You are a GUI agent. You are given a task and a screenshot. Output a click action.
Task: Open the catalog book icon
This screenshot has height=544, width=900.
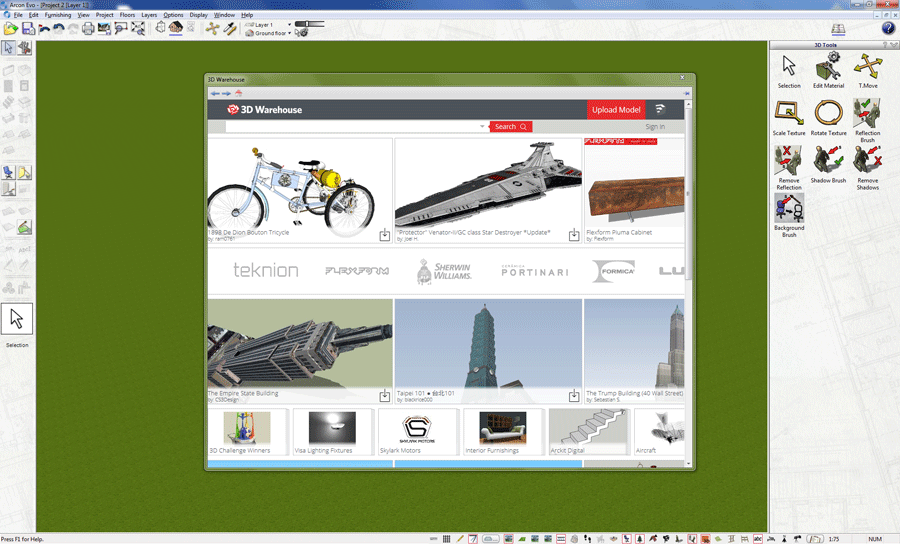[838, 29]
